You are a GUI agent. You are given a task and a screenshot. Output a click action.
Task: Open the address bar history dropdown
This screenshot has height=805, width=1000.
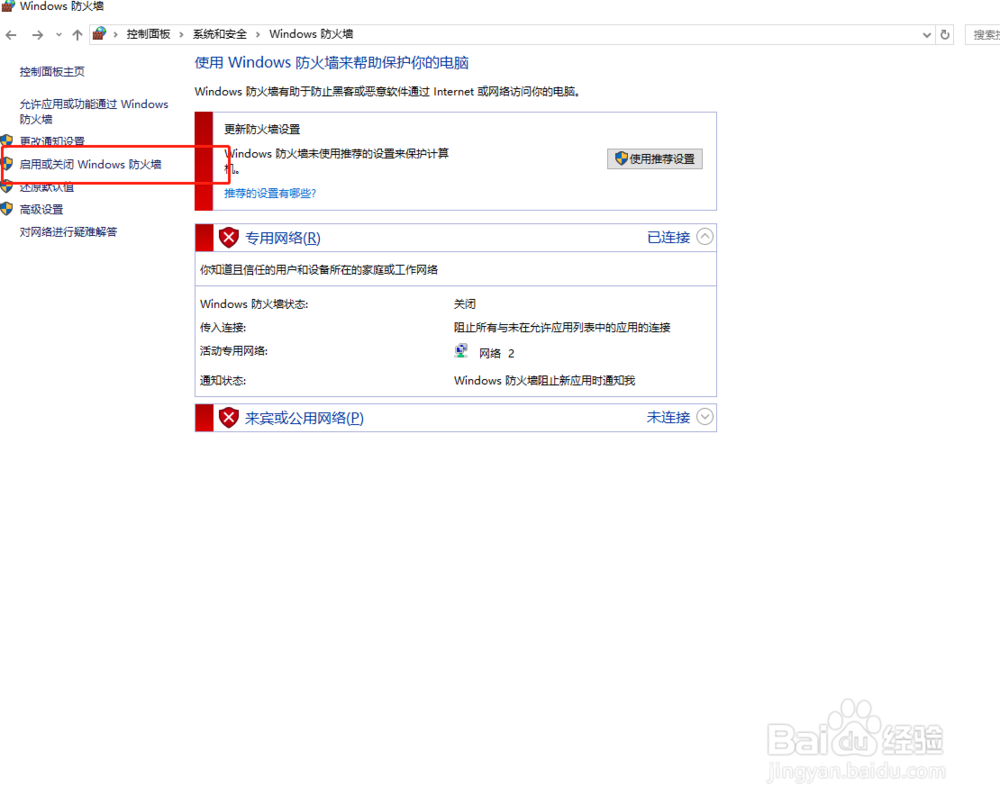[927, 35]
